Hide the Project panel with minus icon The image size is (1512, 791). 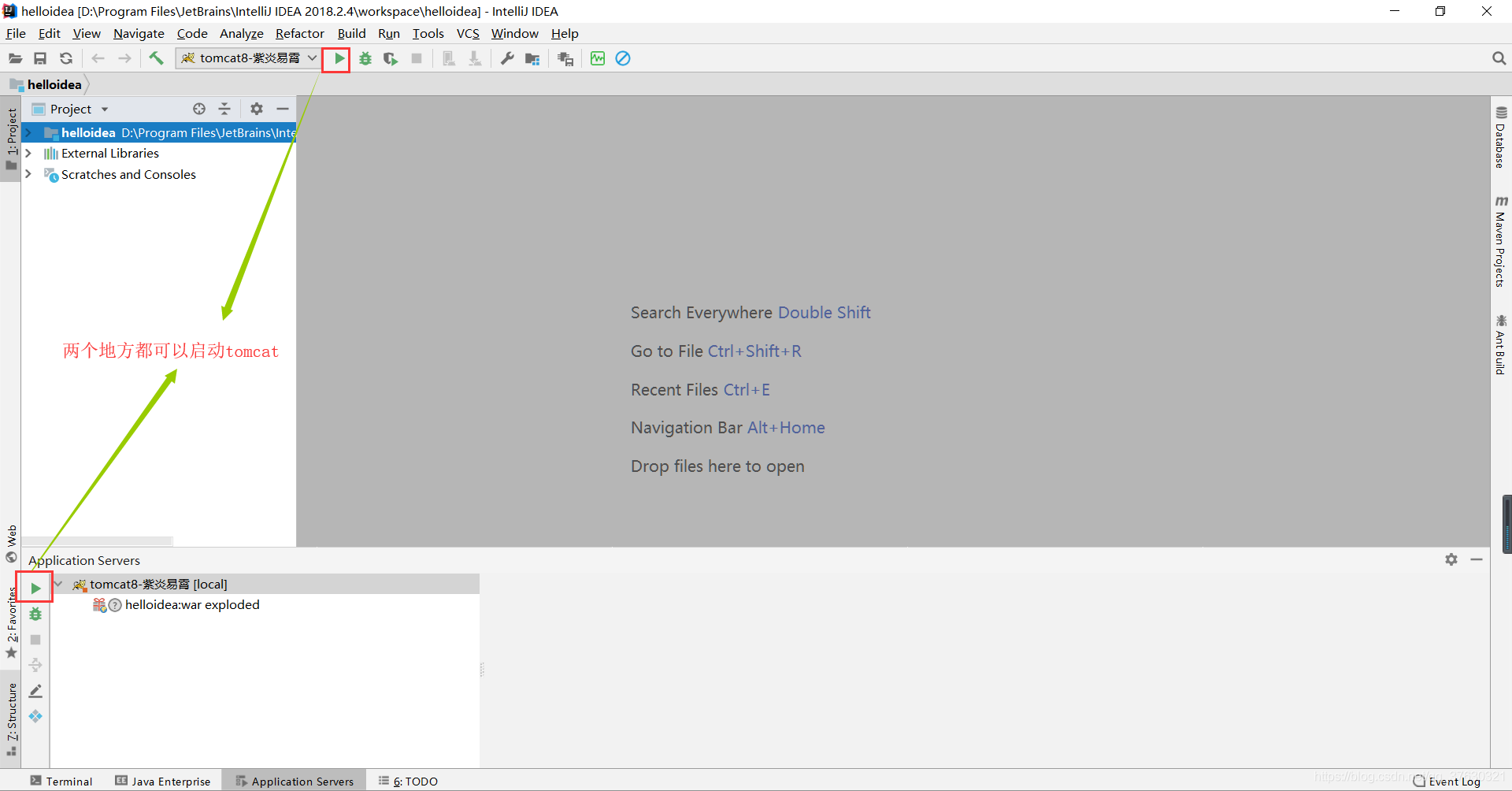click(283, 109)
